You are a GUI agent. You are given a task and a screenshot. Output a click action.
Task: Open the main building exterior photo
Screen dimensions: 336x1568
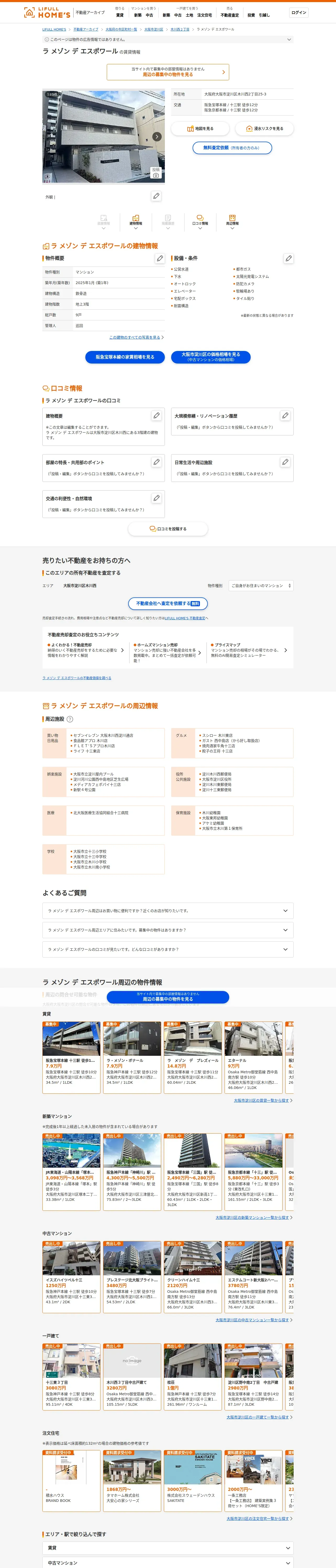tap(104, 136)
